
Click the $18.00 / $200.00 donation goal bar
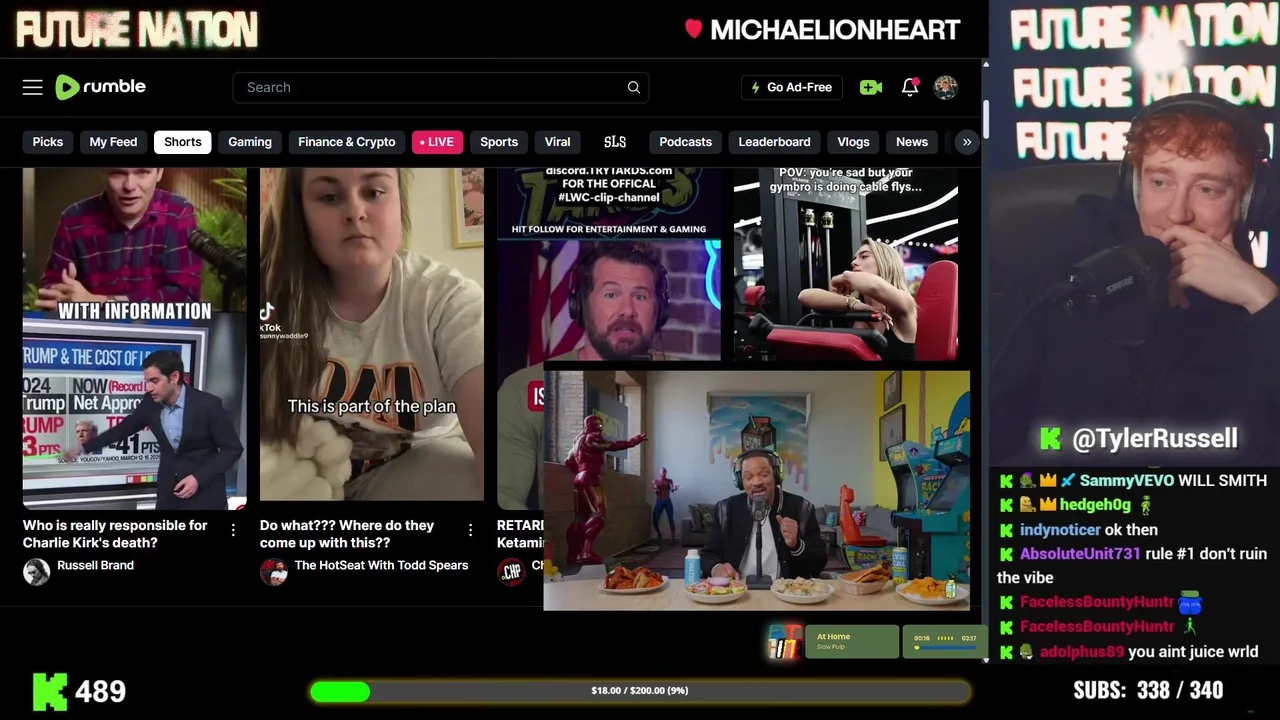(x=640, y=691)
